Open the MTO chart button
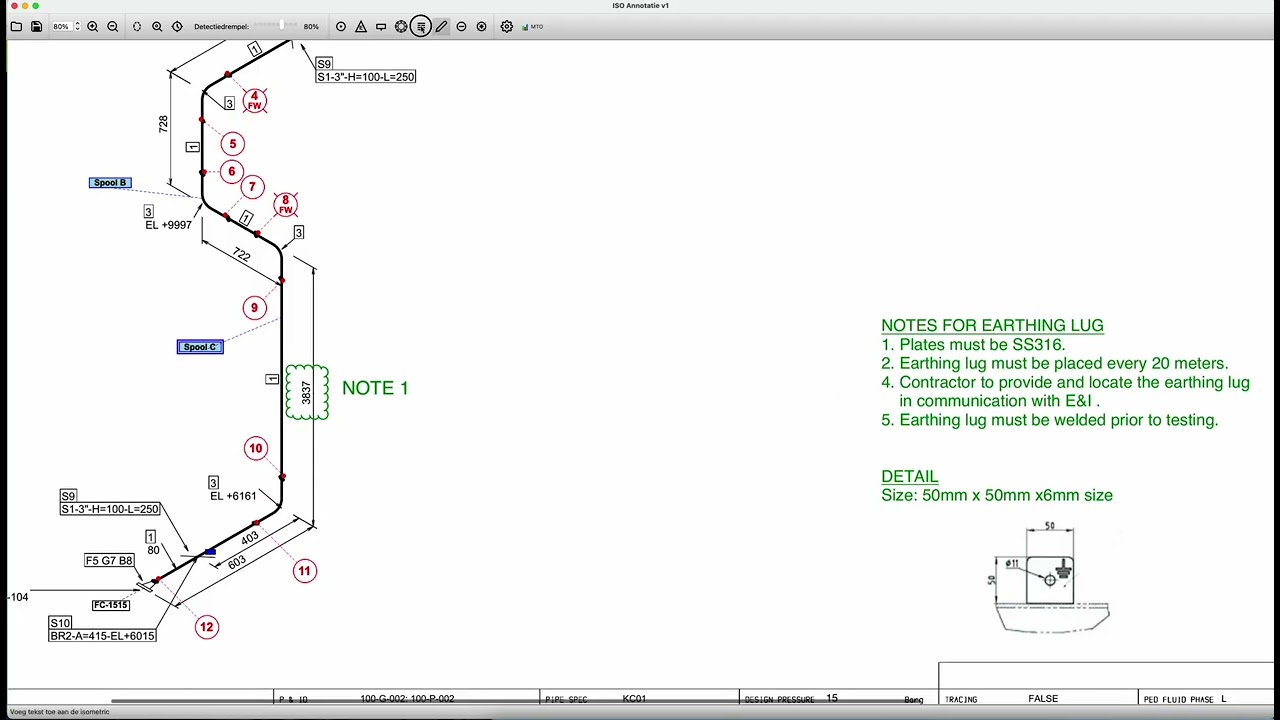This screenshot has height=720, width=1280. coord(532,26)
